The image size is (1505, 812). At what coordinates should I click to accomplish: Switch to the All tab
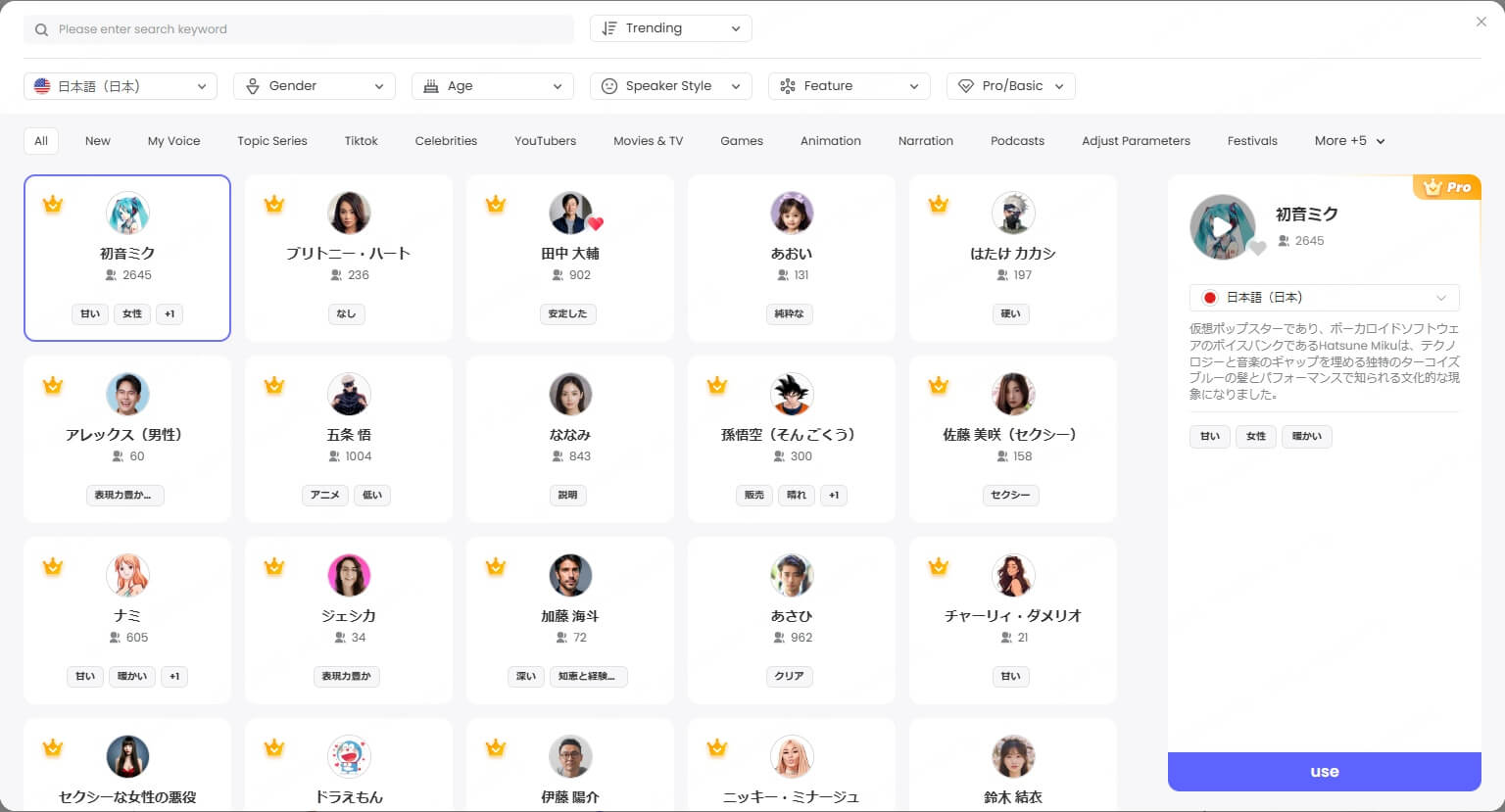(x=41, y=141)
